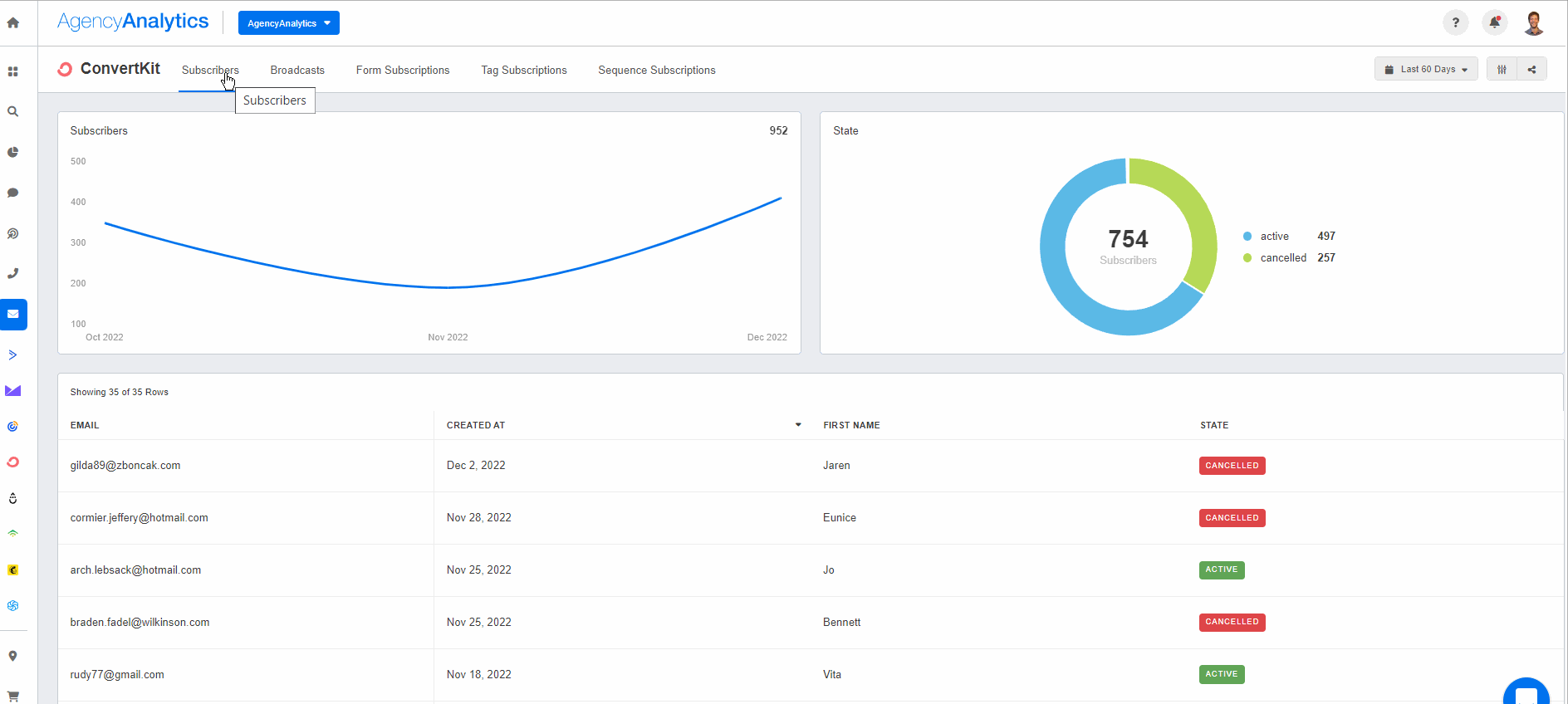Image resolution: width=1568 pixels, height=704 pixels.
Task: Open the user profile avatar
Action: click(x=1533, y=23)
